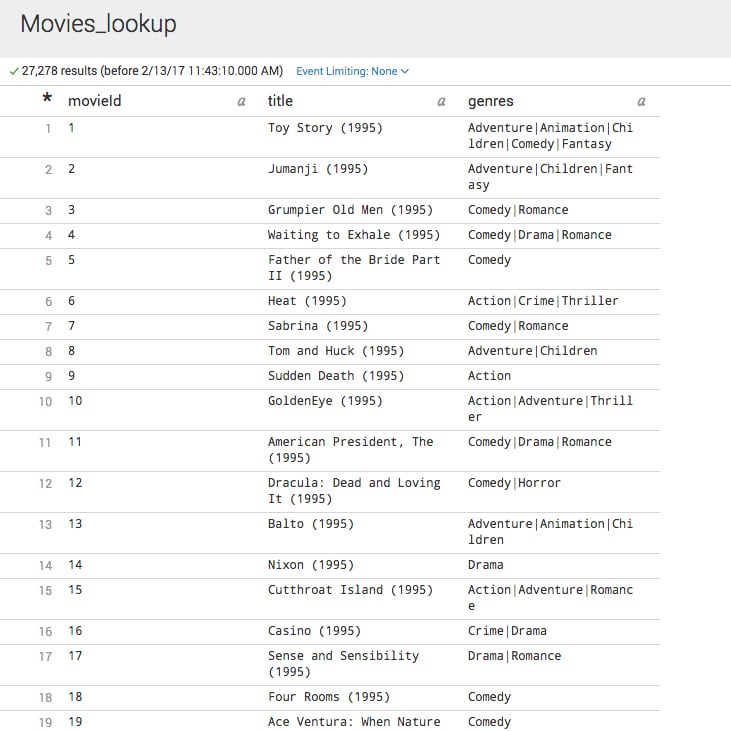The image size is (731, 731).
Task: Click the Comedy|Horror genres cell
Action: (514, 483)
